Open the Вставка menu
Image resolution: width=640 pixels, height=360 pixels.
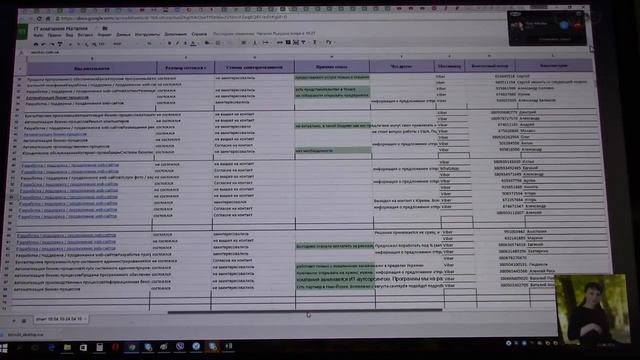(x=85, y=35)
